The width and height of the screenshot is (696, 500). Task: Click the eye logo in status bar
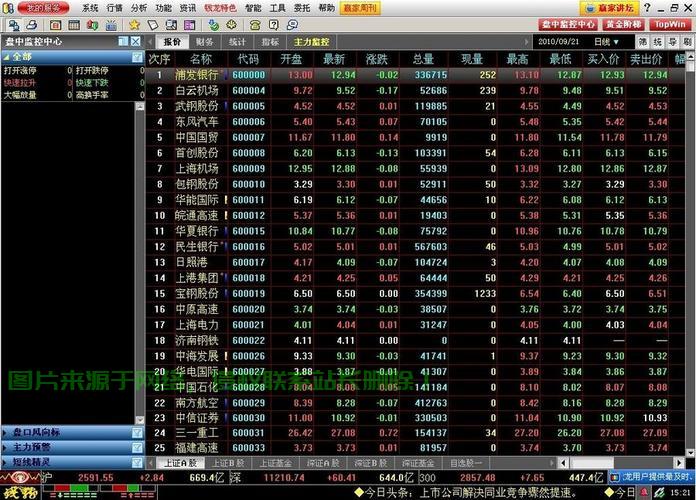coord(20,478)
